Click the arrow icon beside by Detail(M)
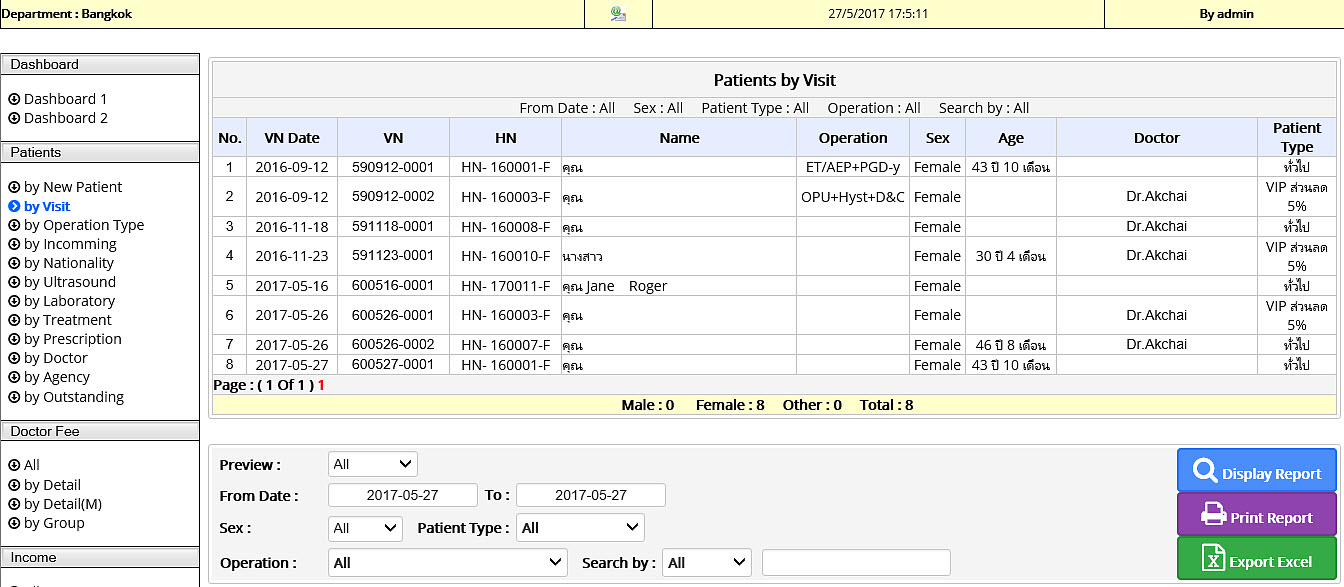 14,504
